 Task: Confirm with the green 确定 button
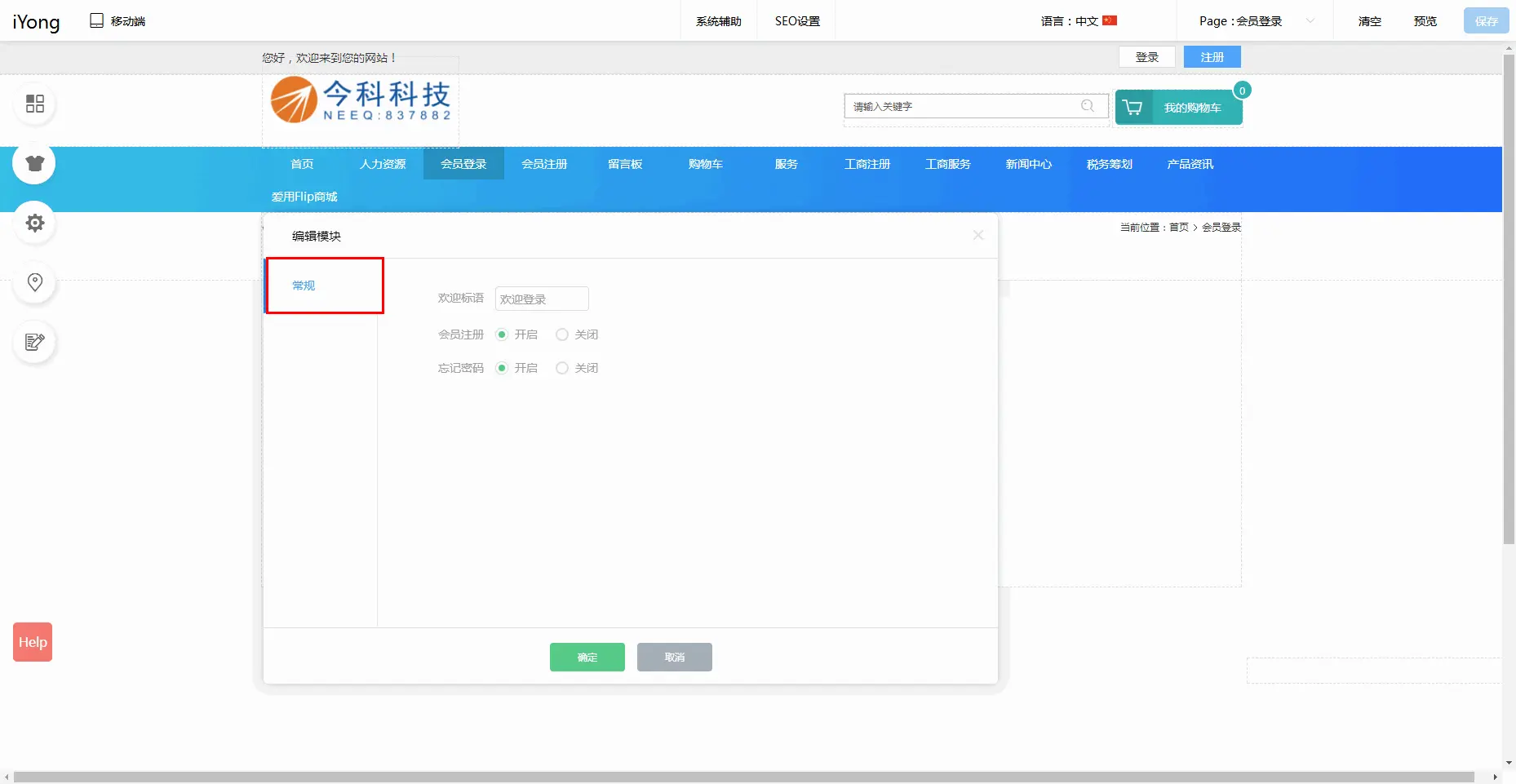pos(587,657)
